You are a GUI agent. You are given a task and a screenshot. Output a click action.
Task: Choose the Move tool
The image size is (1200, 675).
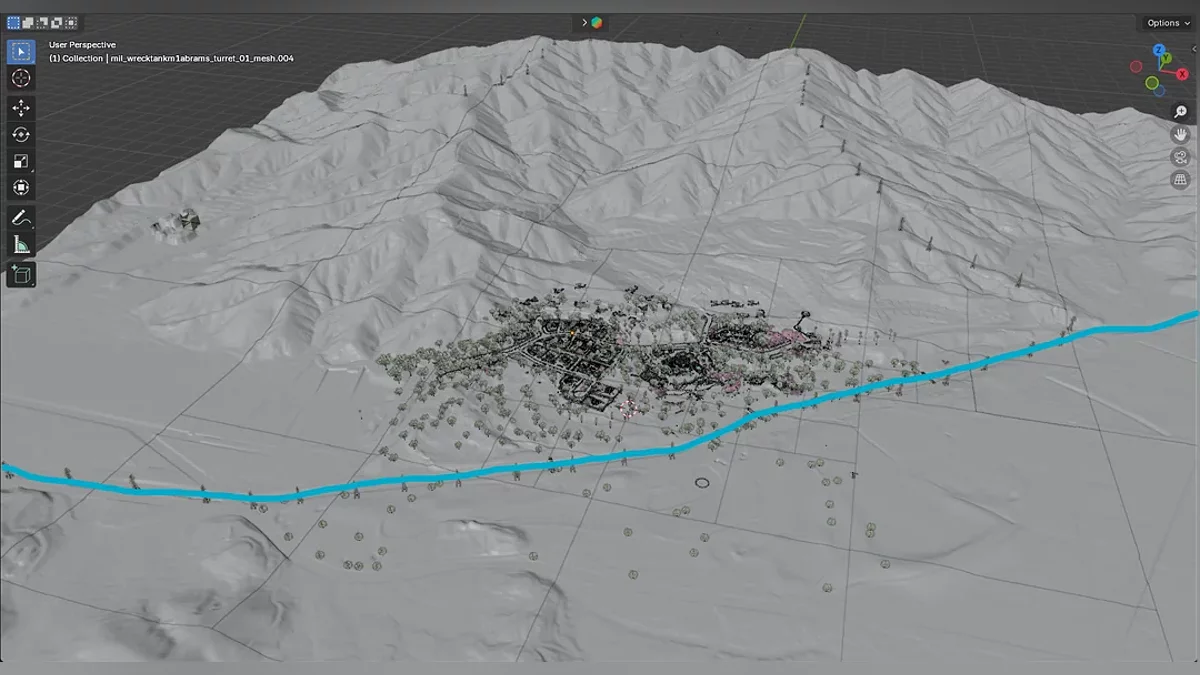(x=21, y=108)
